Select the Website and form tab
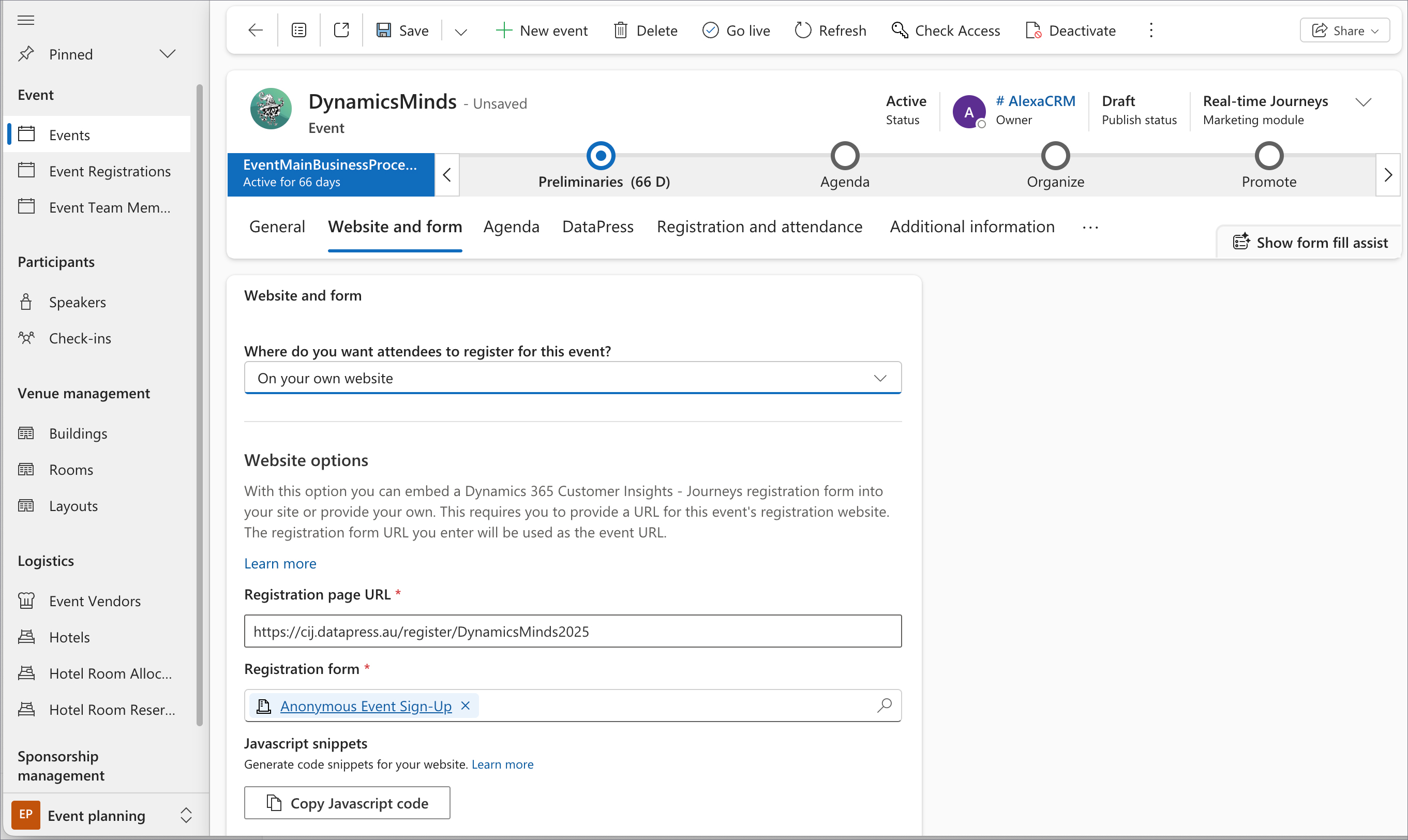 click(x=395, y=227)
